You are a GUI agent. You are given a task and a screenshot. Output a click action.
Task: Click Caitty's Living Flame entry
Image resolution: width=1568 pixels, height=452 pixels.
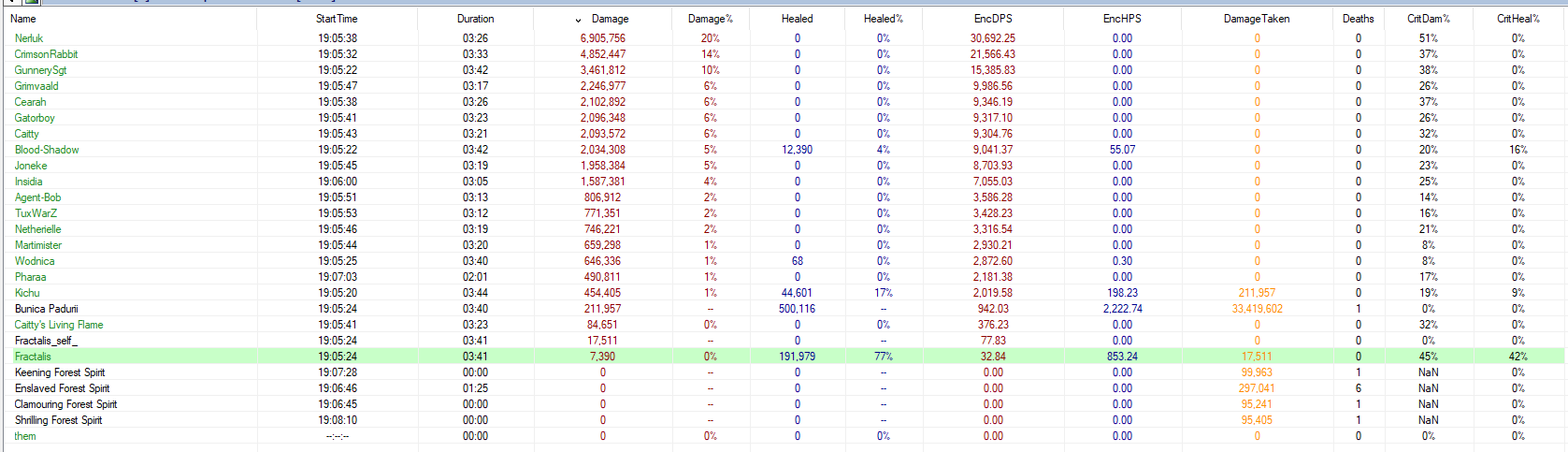click(59, 325)
